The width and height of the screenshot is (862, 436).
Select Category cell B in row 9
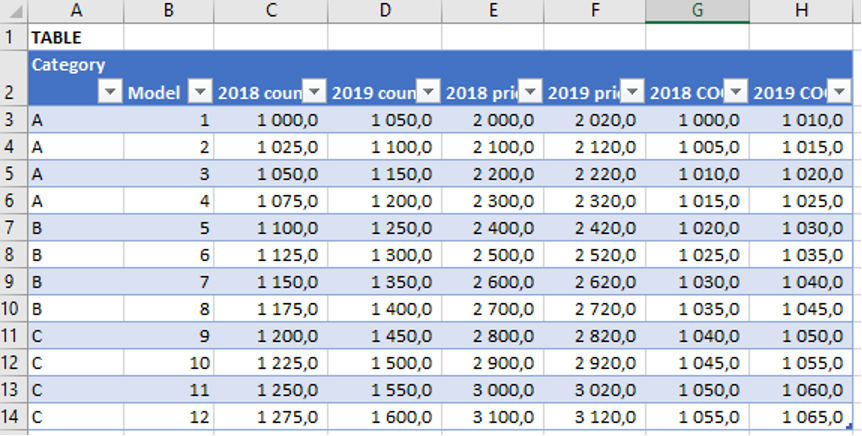76,282
